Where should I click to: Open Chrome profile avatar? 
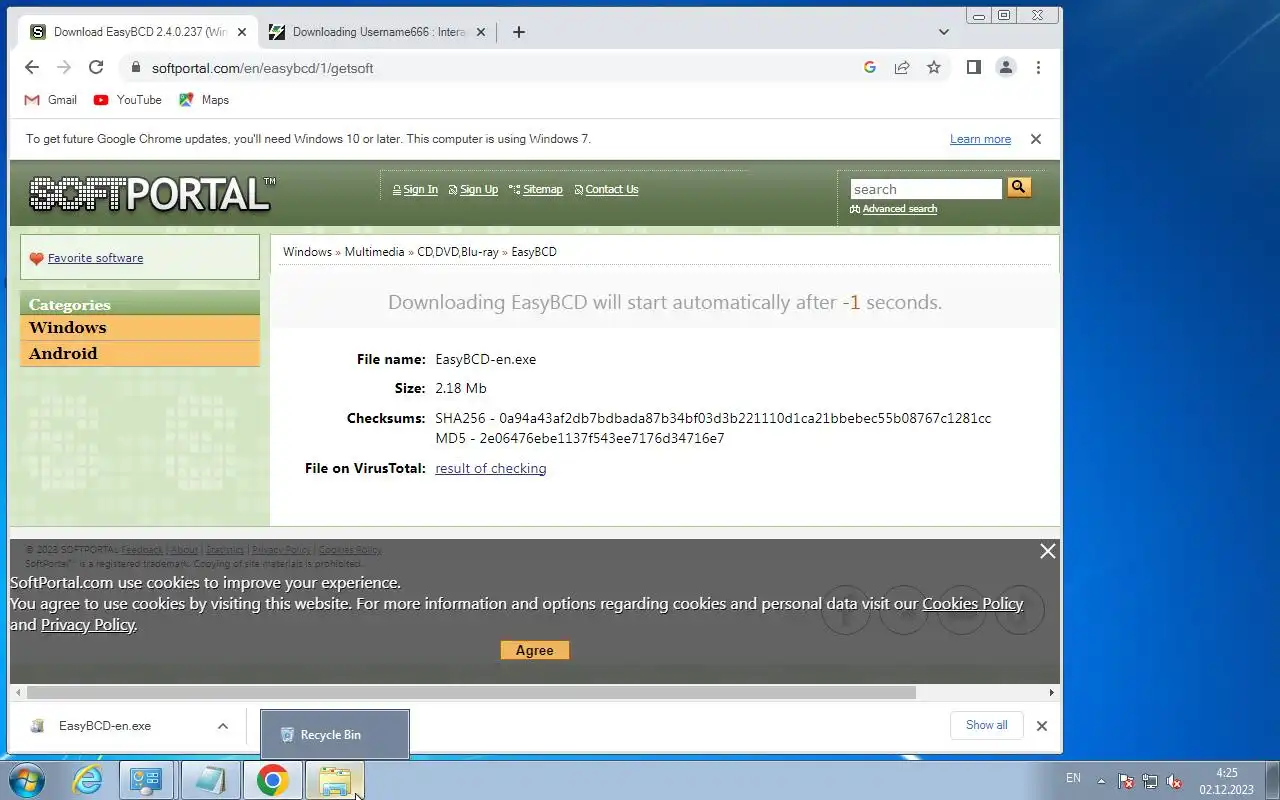(x=1006, y=67)
